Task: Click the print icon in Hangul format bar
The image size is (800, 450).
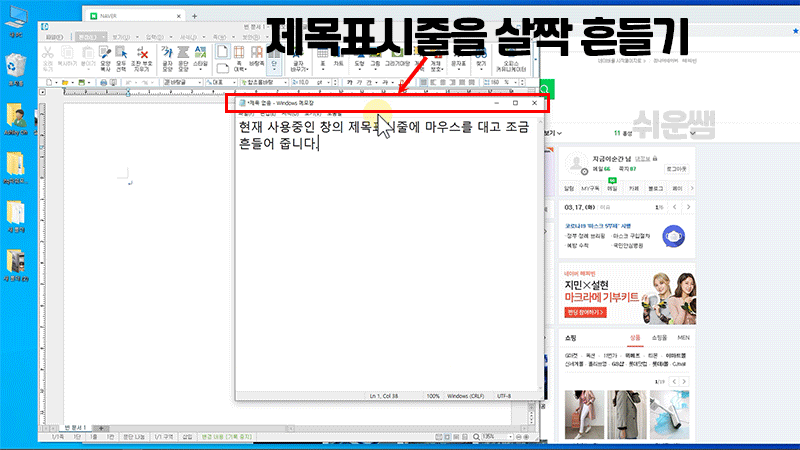Action: [104, 82]
